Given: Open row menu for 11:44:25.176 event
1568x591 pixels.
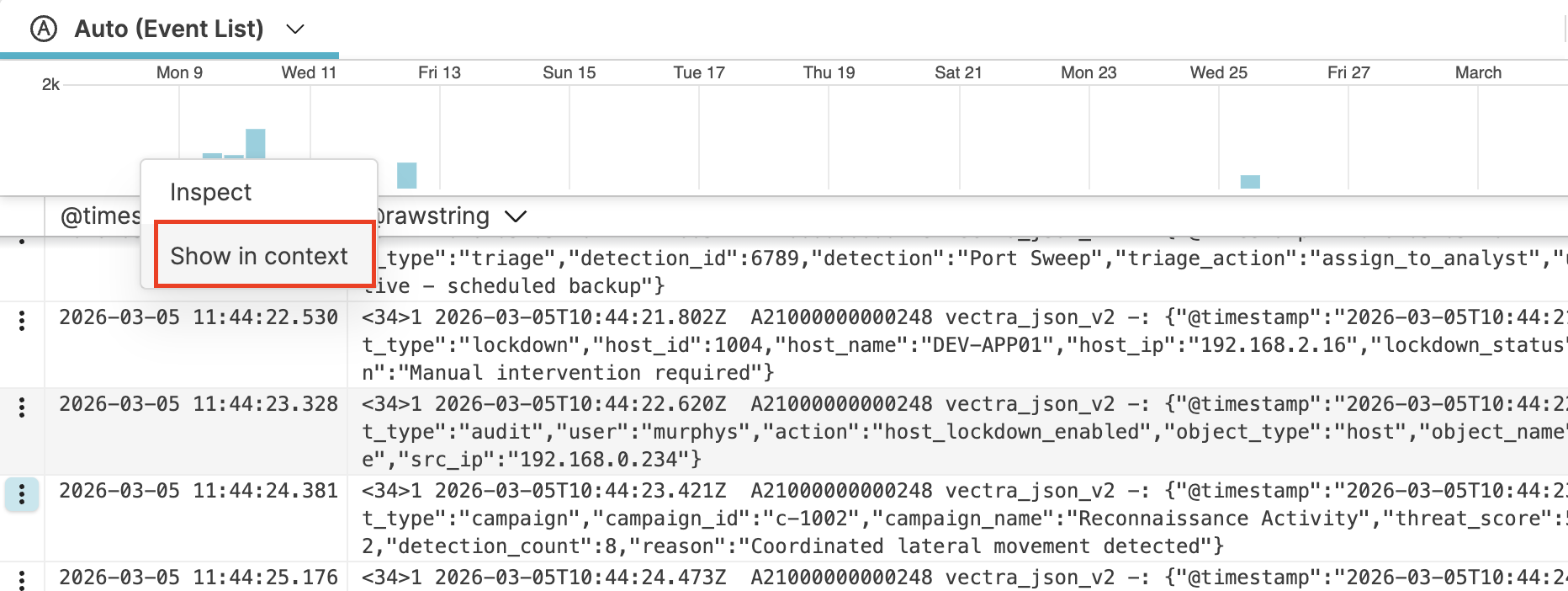Looking at the screenshot, I should pos(22,579).
